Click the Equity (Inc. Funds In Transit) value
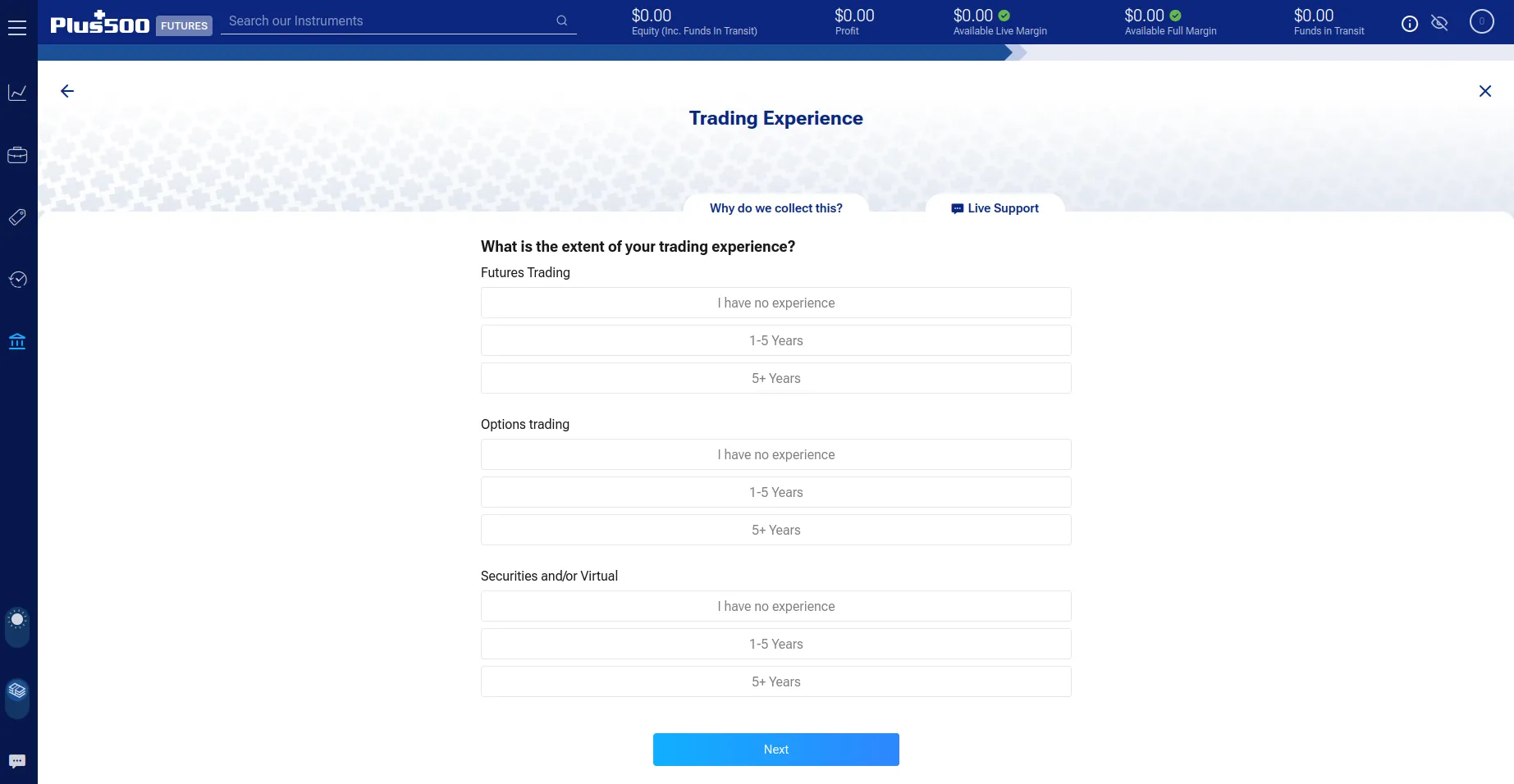 pos(652,16)
